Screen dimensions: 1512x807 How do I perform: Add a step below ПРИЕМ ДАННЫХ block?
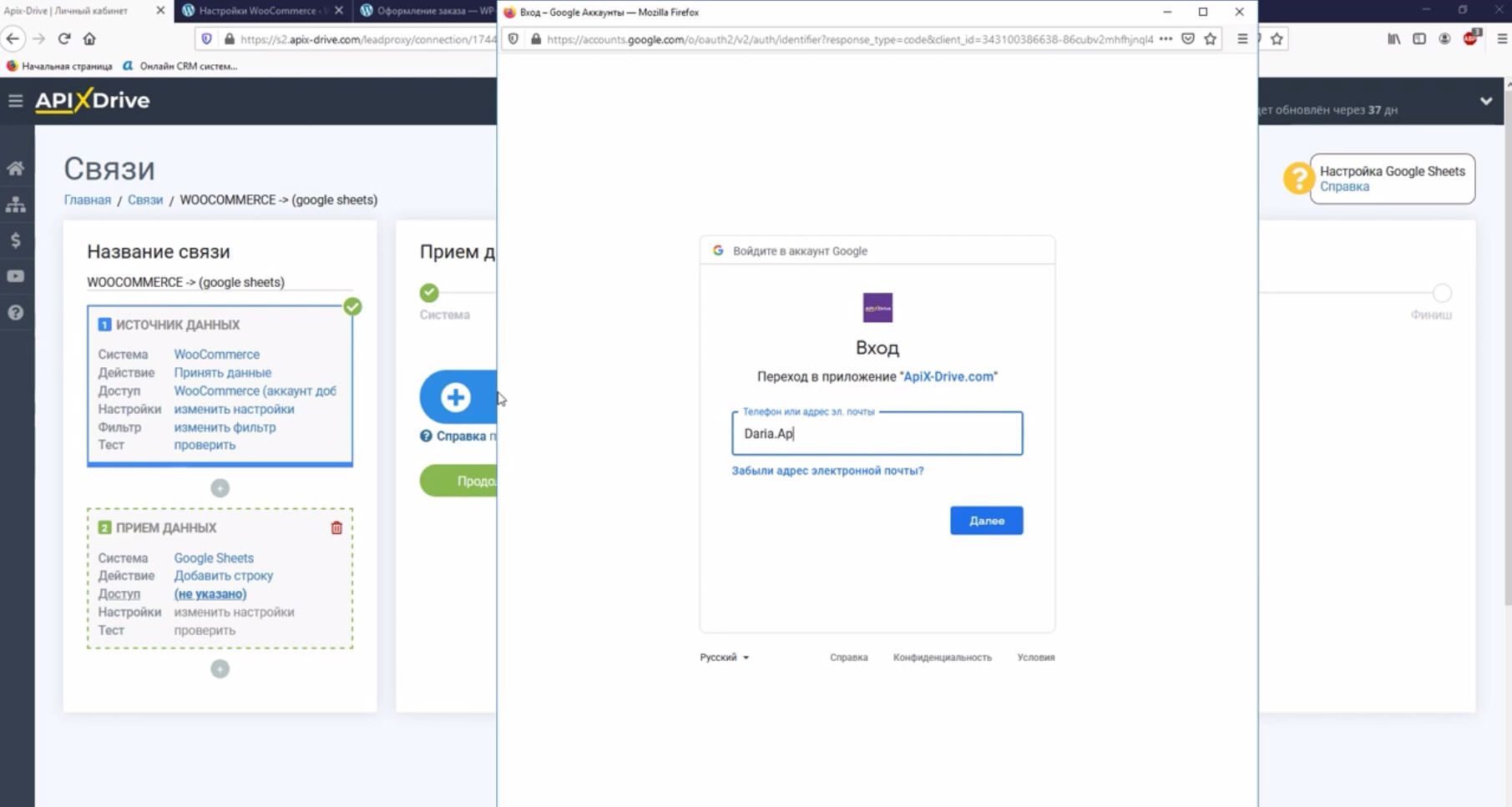coord(220,668)
